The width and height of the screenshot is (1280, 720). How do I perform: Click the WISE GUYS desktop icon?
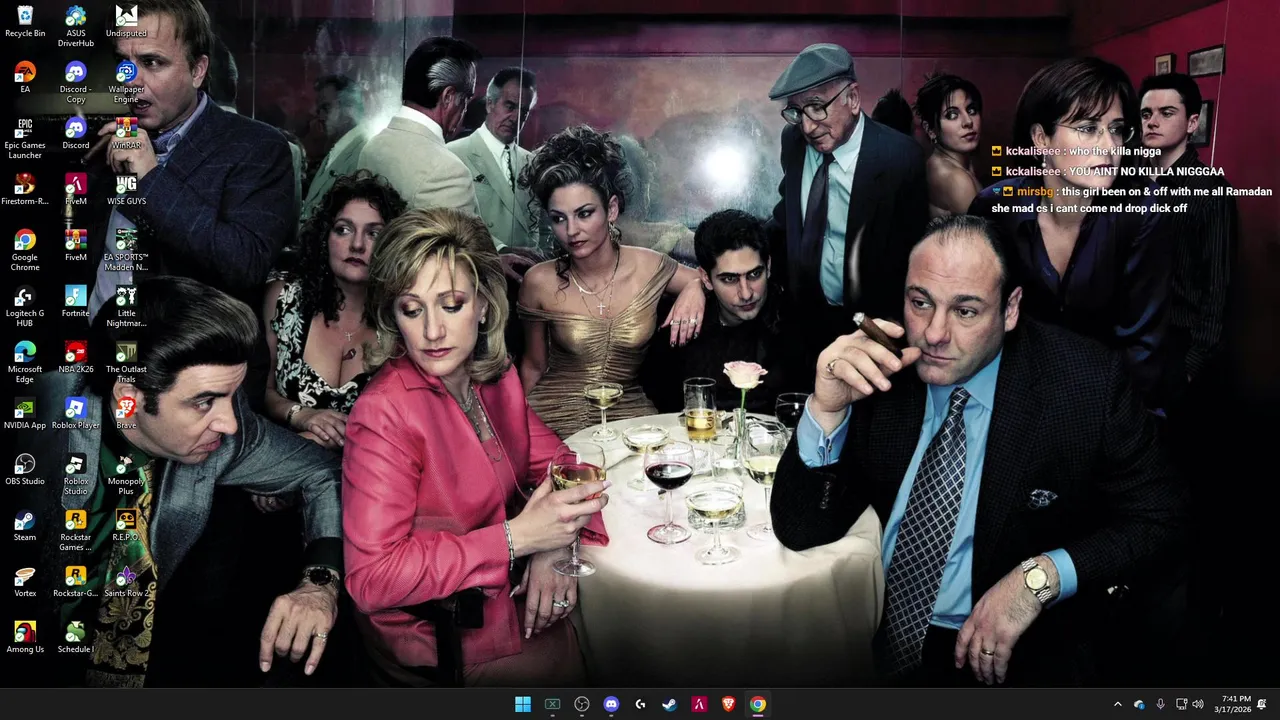(126, 189)
